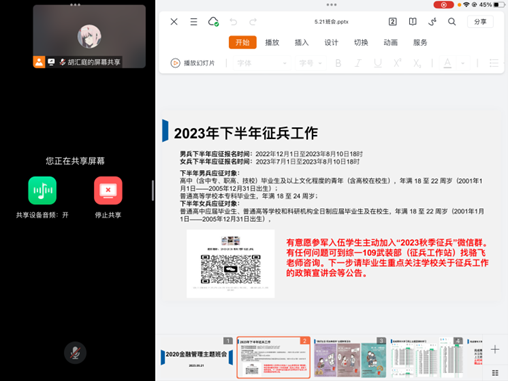Viewport: 508px width, 381px height.
Task: Grab the split view divider handle
Action: pos(153,190)
